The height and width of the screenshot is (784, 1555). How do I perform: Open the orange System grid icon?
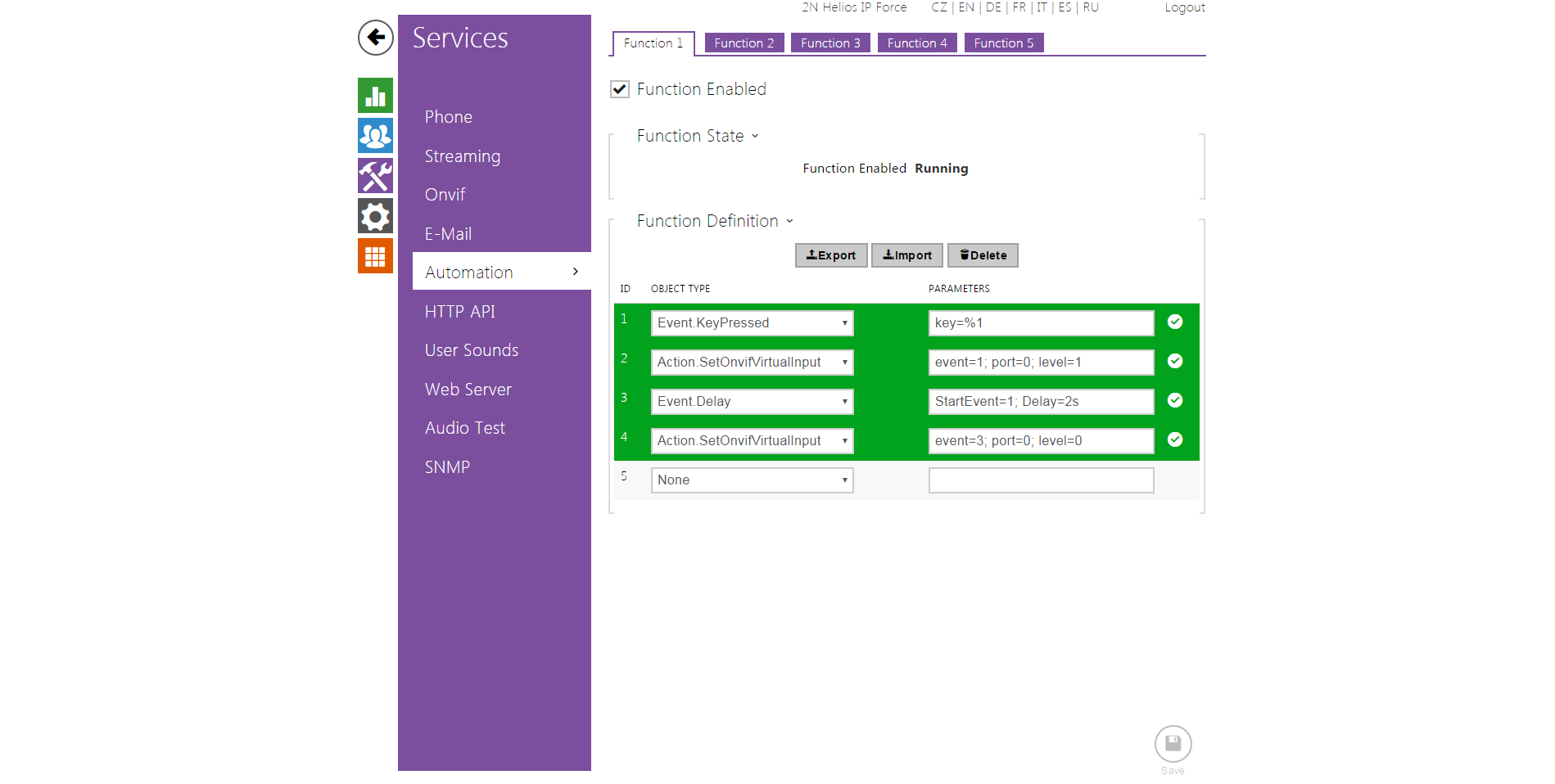(x=375, y=256)
